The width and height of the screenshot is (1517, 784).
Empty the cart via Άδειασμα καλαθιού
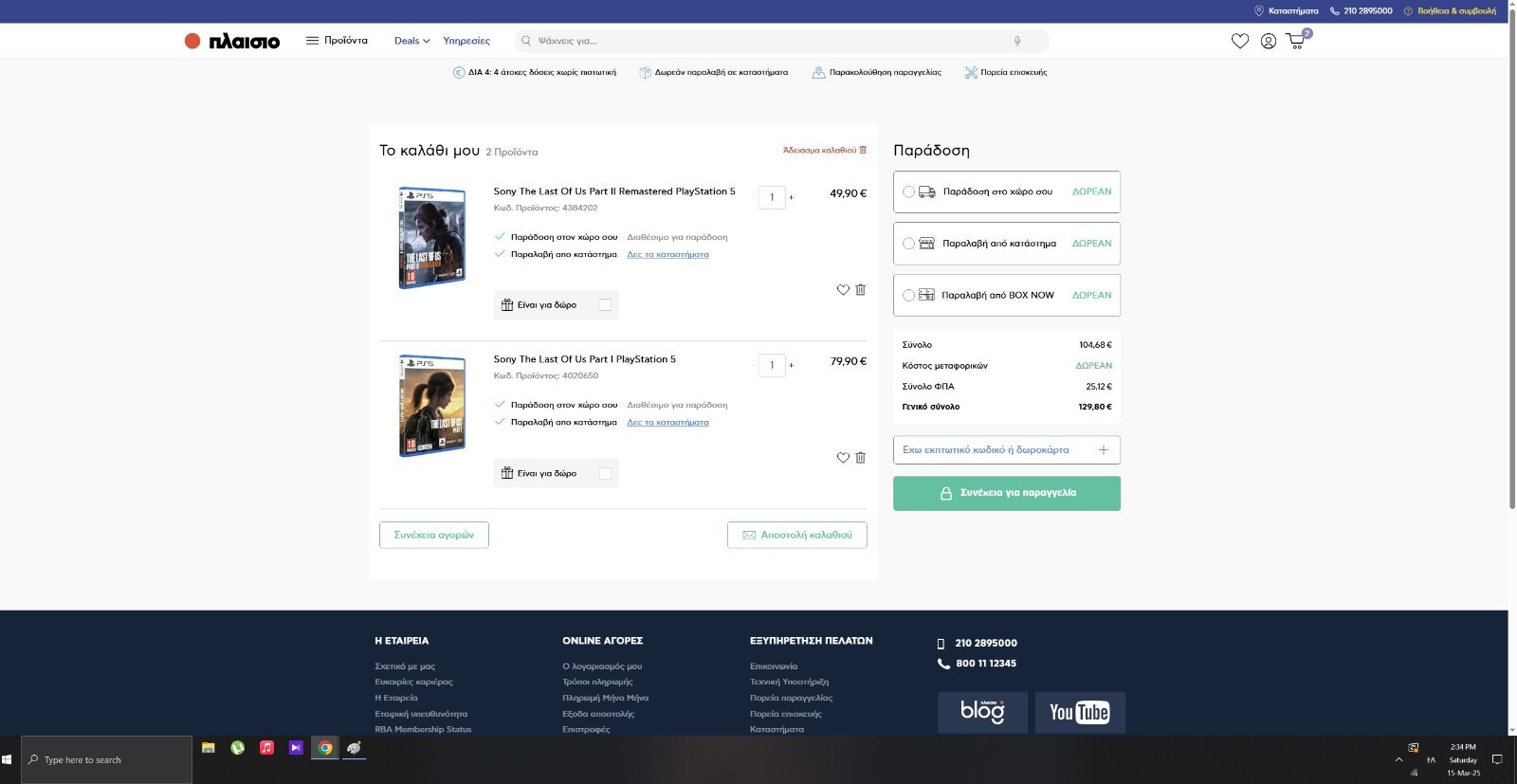point(825,150)
